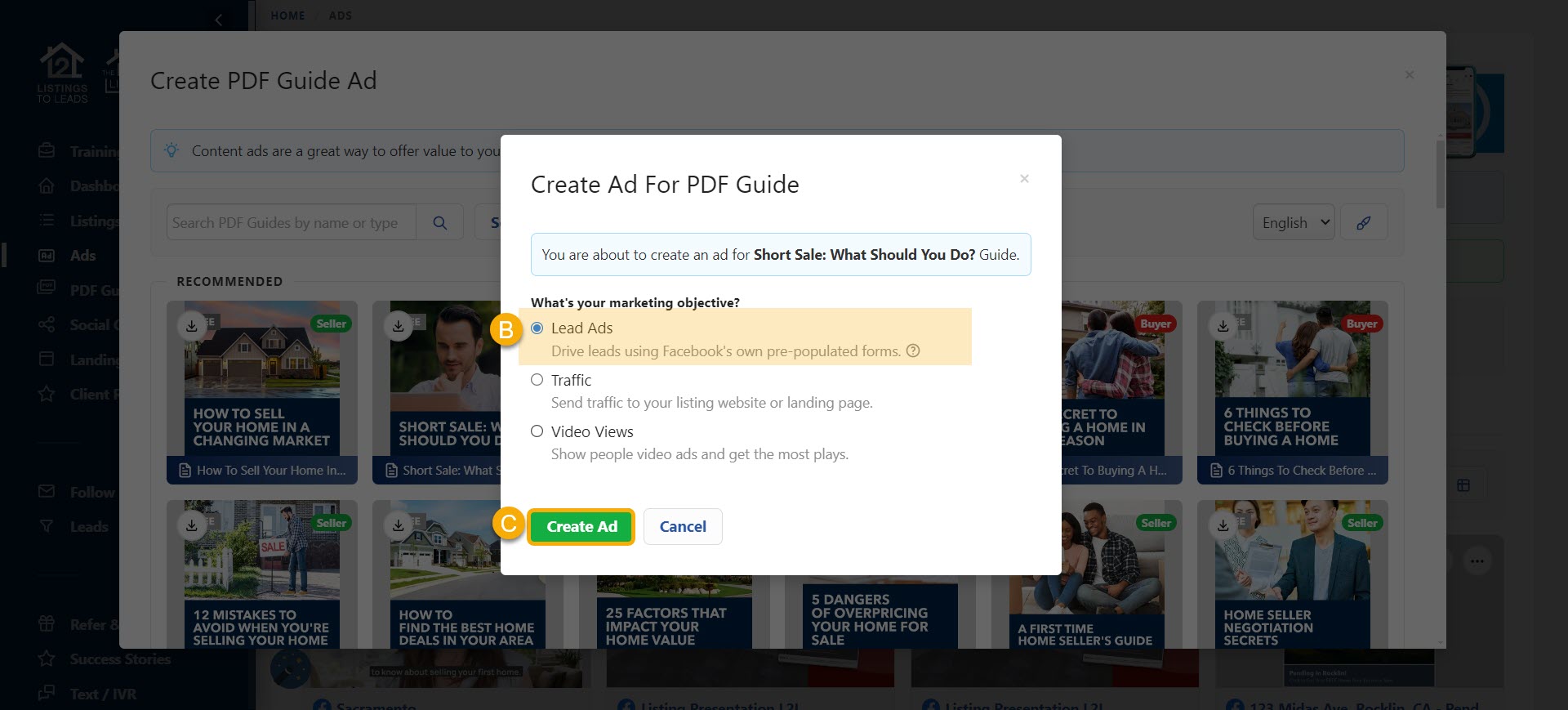
Task: Click the grid view icon in background page
Action: [1463, 486]
